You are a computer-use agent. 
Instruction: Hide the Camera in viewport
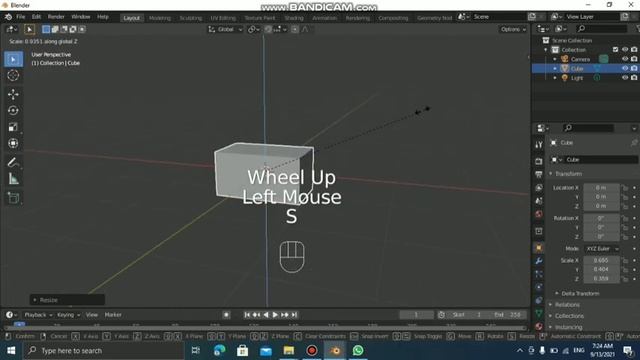[x=625, y=59]
